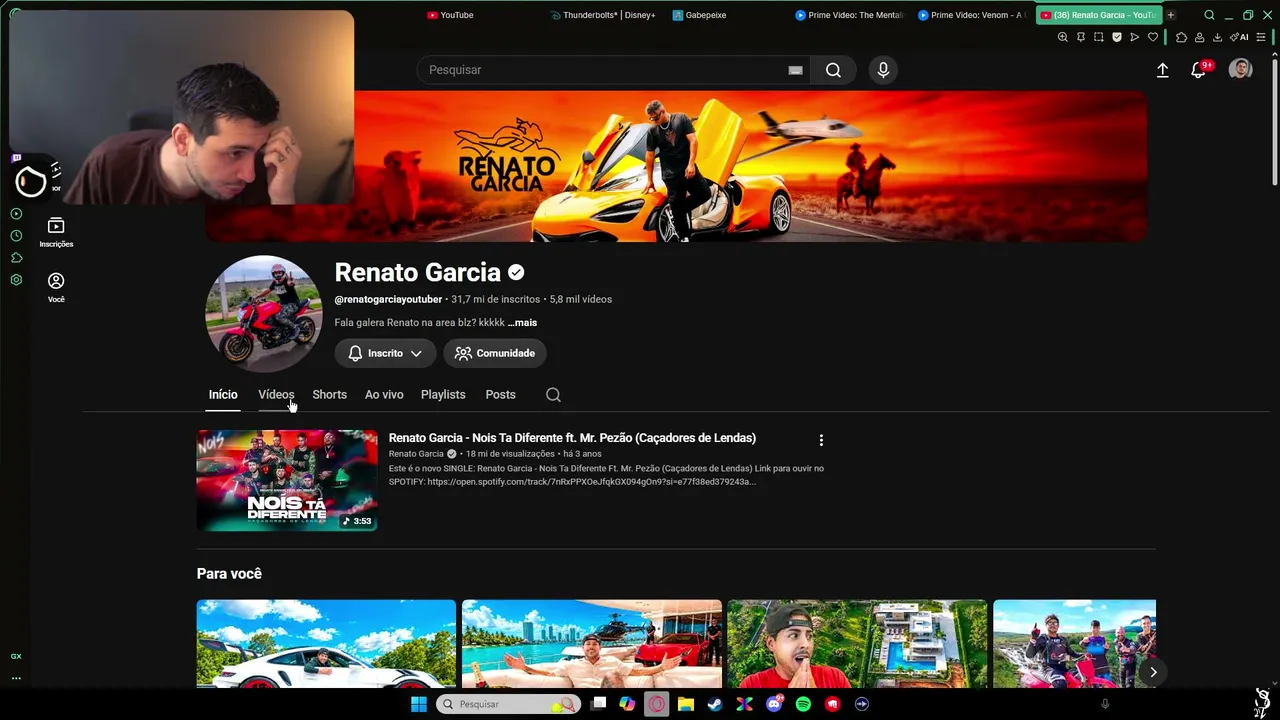Open the Posts tab

500,395
